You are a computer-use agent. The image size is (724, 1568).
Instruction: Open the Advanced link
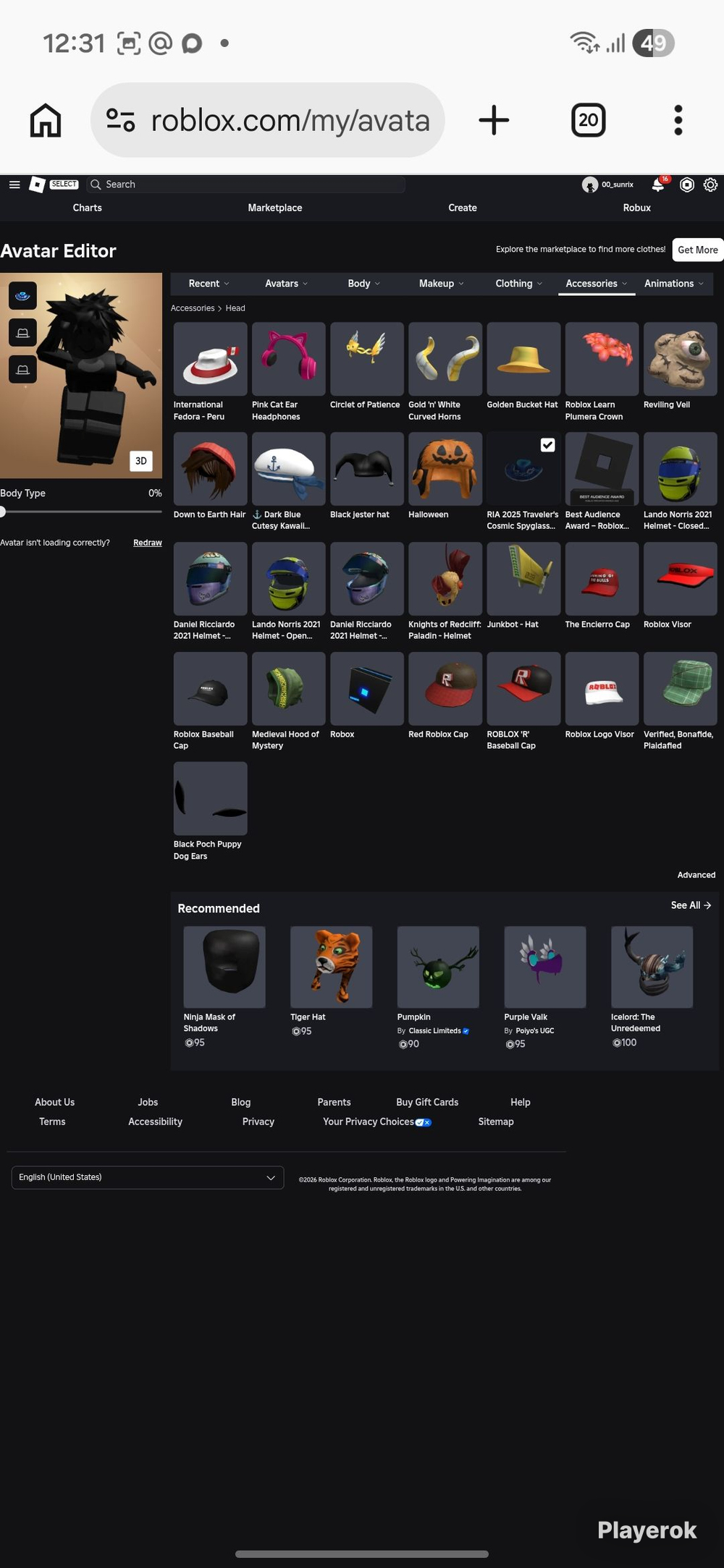coord(696,875)
